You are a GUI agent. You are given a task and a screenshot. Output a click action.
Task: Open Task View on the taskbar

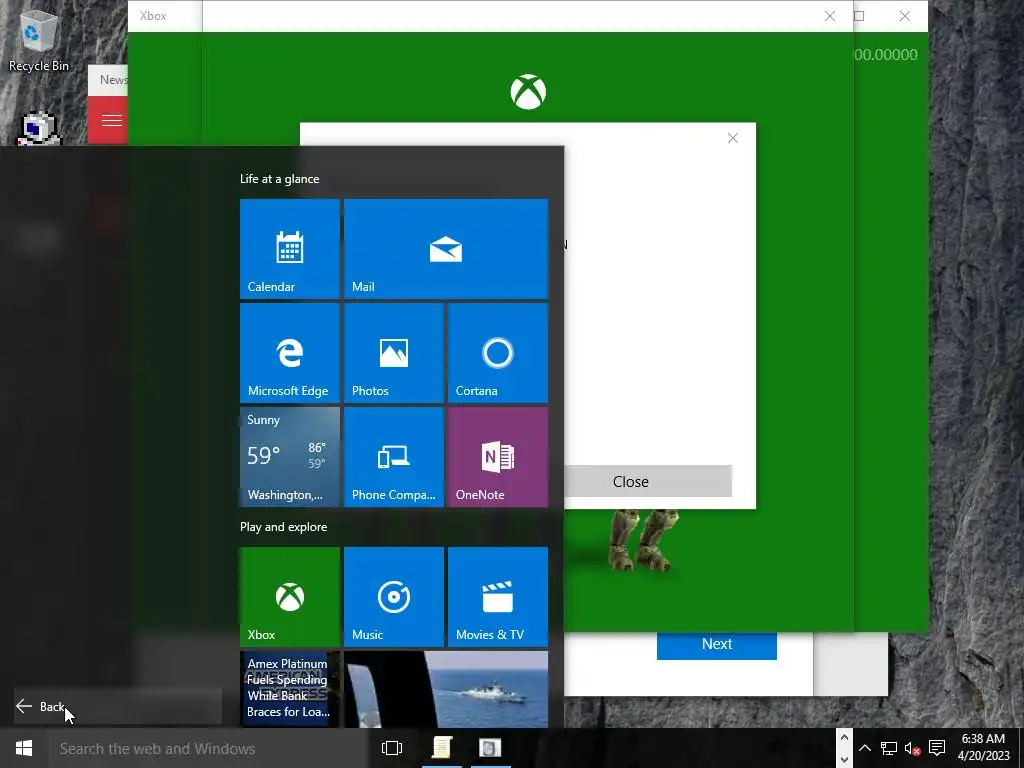pos(392,748)
